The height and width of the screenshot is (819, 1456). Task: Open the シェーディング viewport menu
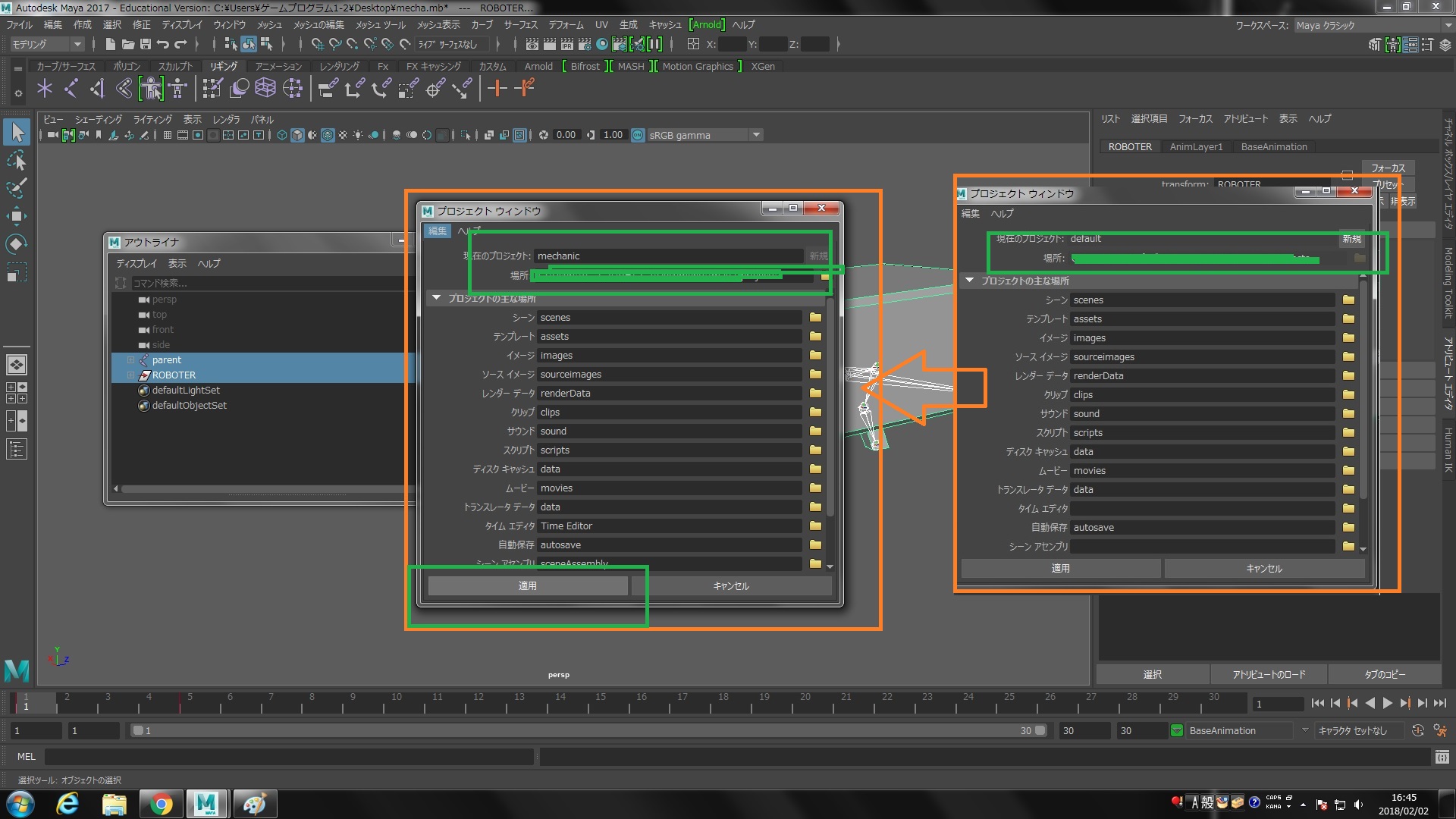pos(98,119)
